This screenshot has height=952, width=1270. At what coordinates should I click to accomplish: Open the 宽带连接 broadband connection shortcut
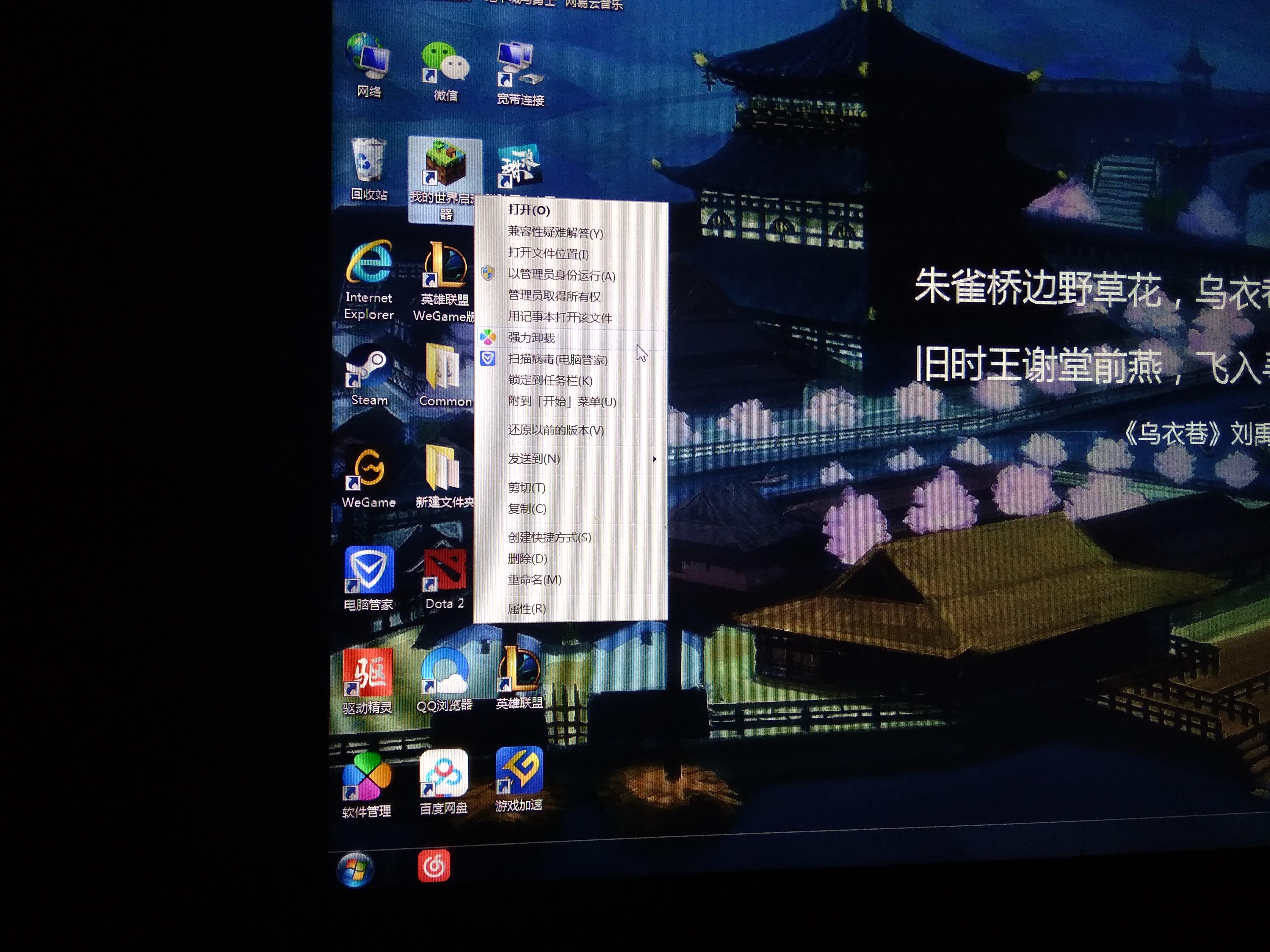point(520,74)
